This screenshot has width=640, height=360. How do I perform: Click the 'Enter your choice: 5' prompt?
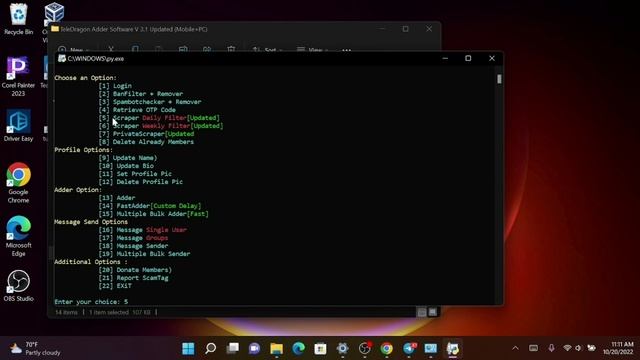[91, 302]
